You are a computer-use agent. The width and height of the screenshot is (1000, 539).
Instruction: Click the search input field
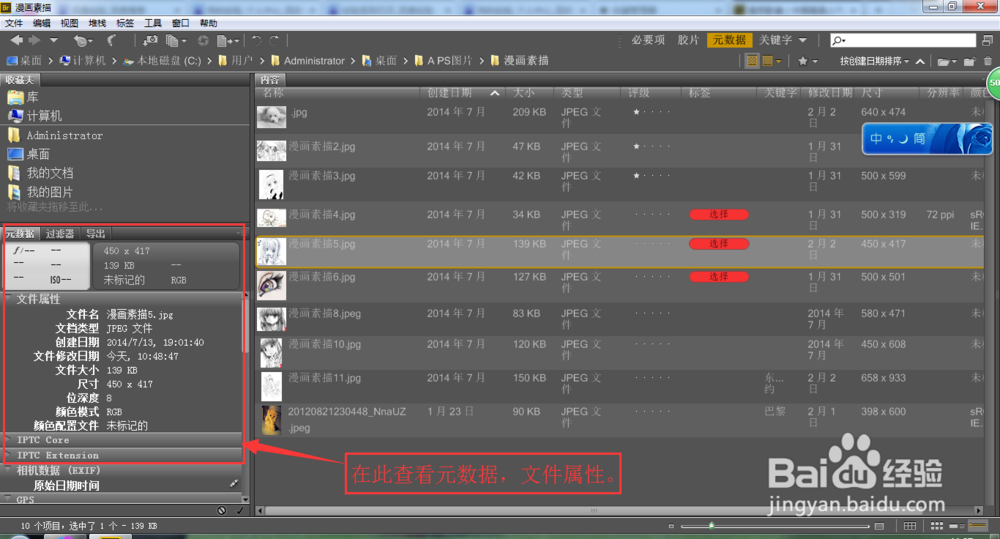(x=902, y=40)
